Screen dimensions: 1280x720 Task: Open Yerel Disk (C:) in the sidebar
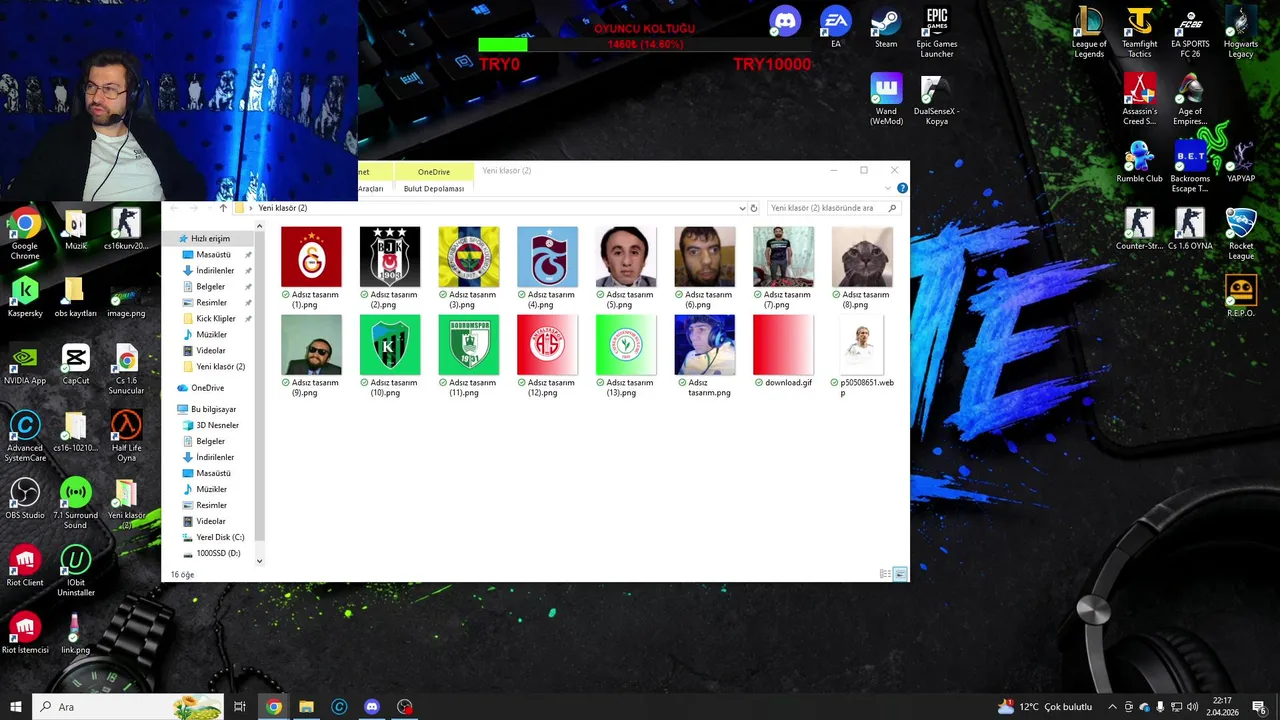click(x=220, y=537)
